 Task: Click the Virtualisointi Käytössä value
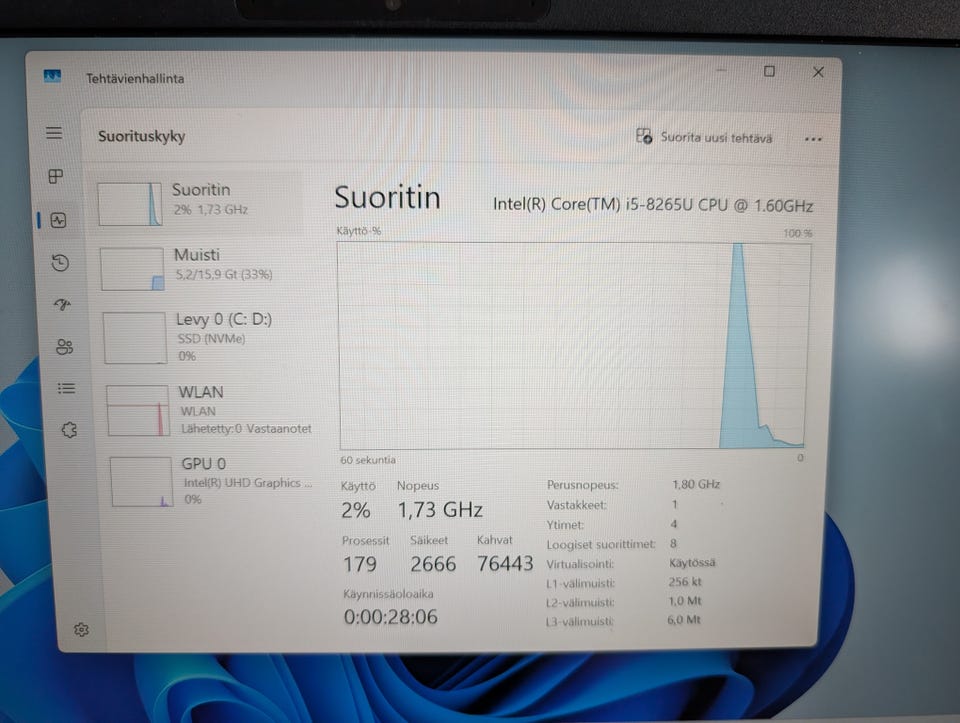coord(692,563)
